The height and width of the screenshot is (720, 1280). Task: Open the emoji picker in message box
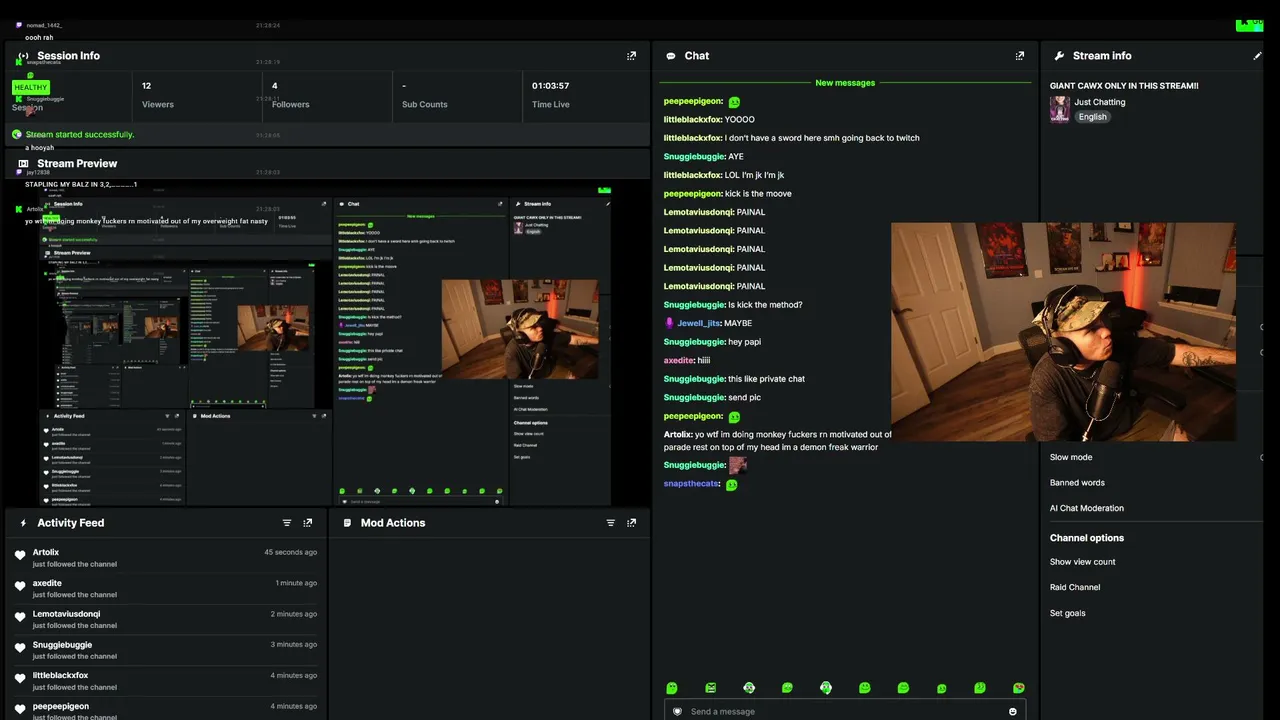tap(1013, 712)
